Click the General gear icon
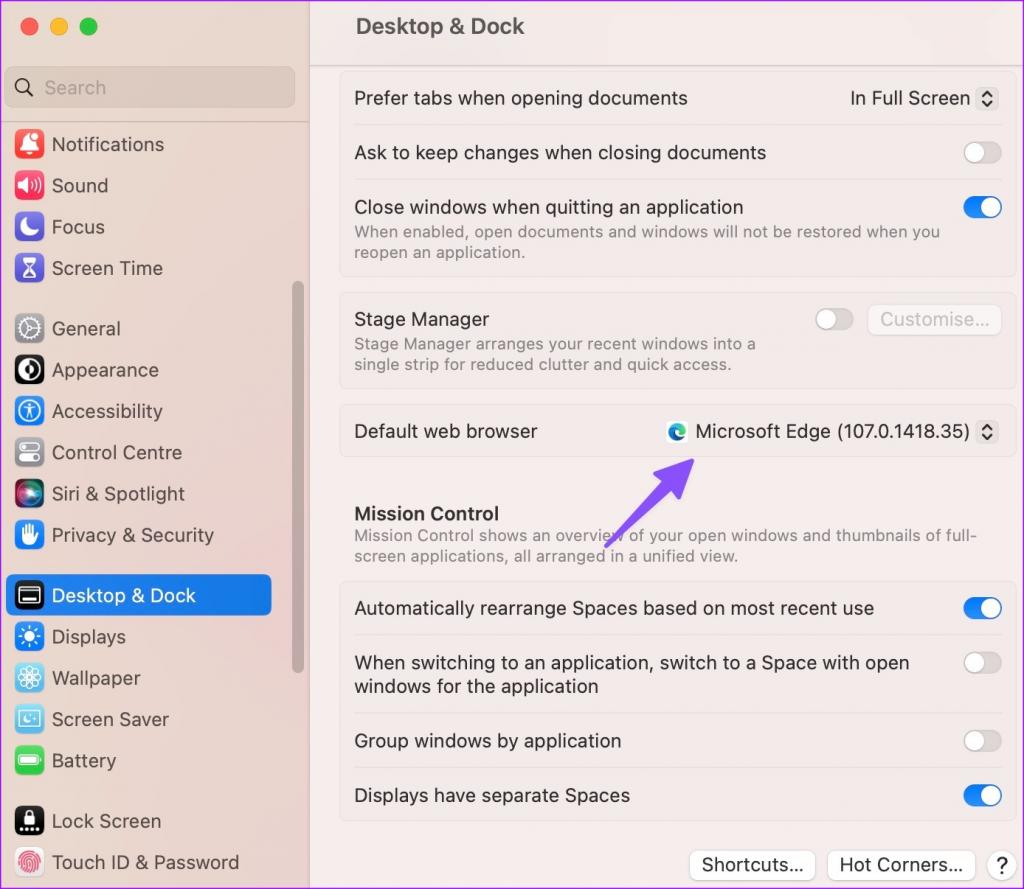1024x889 pixels. 29,329
